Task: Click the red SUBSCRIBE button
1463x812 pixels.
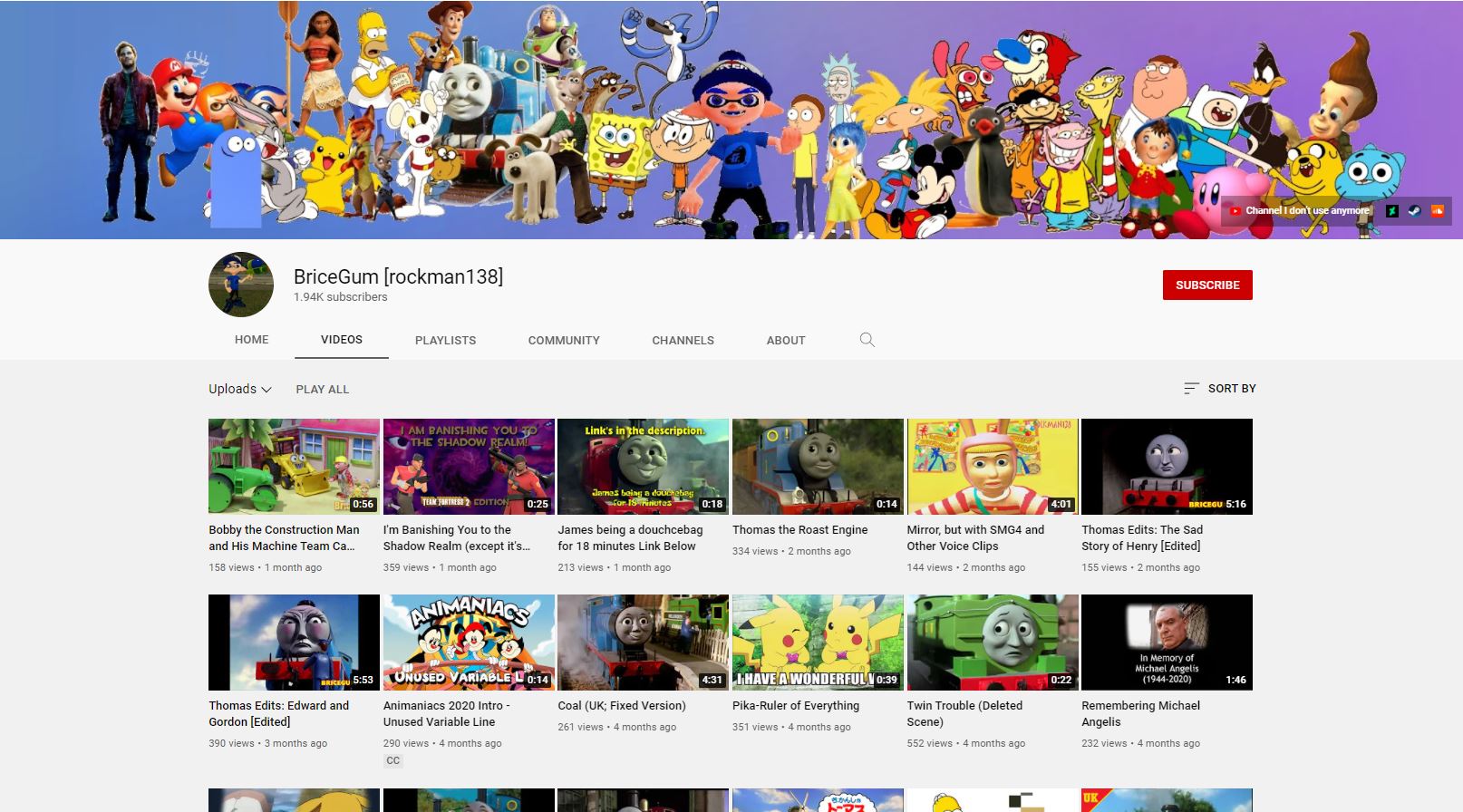Action: tap(1207, 285)
